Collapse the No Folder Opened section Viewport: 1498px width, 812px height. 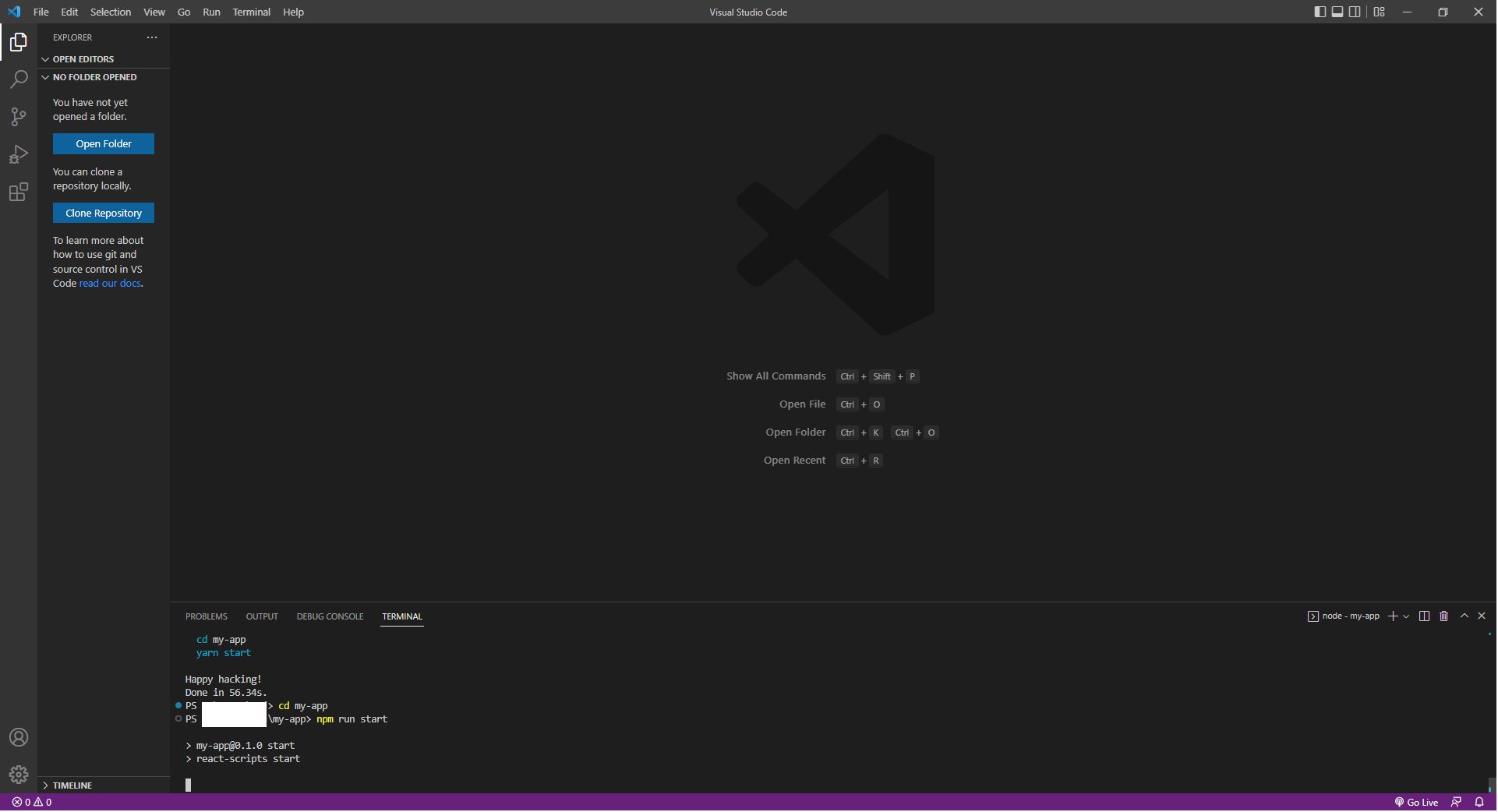click(104, 77)
